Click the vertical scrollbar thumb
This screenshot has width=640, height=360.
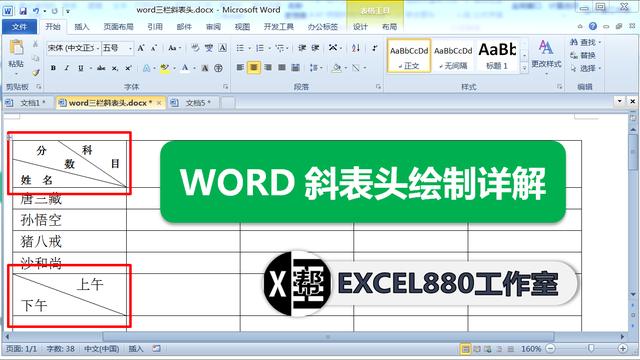pos(633,151)
